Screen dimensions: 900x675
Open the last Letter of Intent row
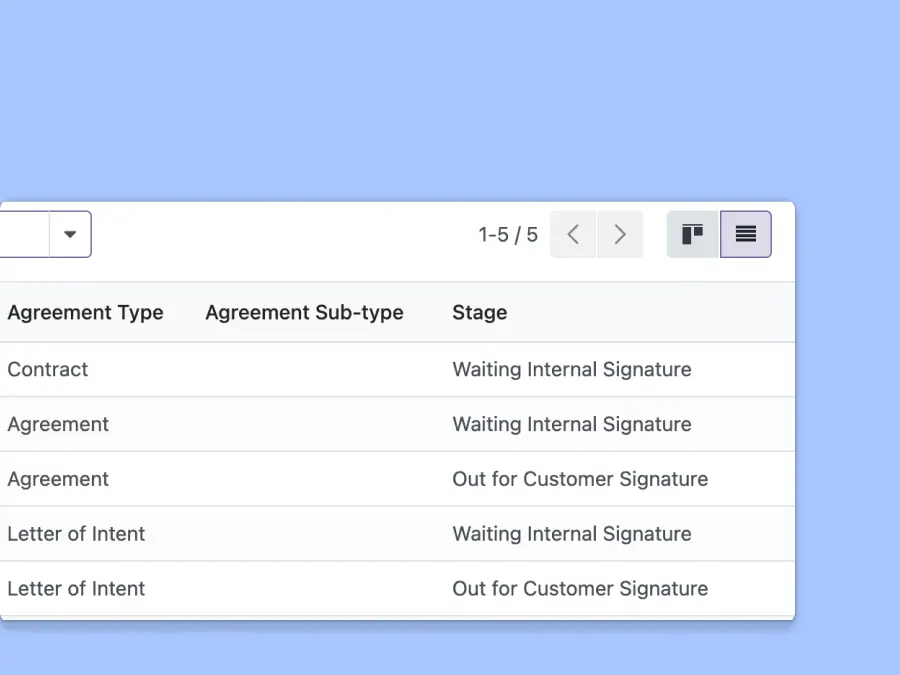(76, 589)
